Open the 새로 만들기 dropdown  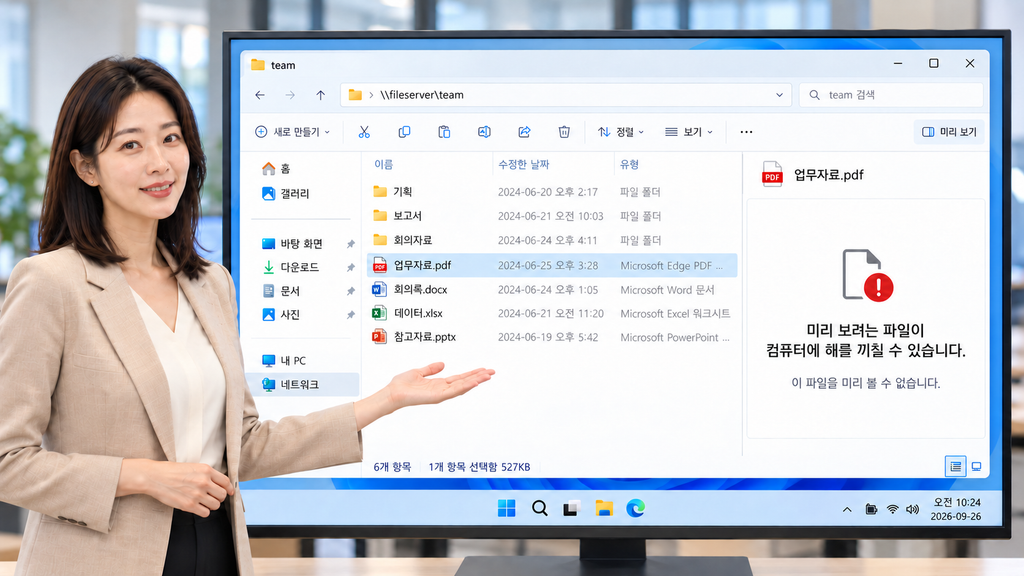[x=293, y=132]
